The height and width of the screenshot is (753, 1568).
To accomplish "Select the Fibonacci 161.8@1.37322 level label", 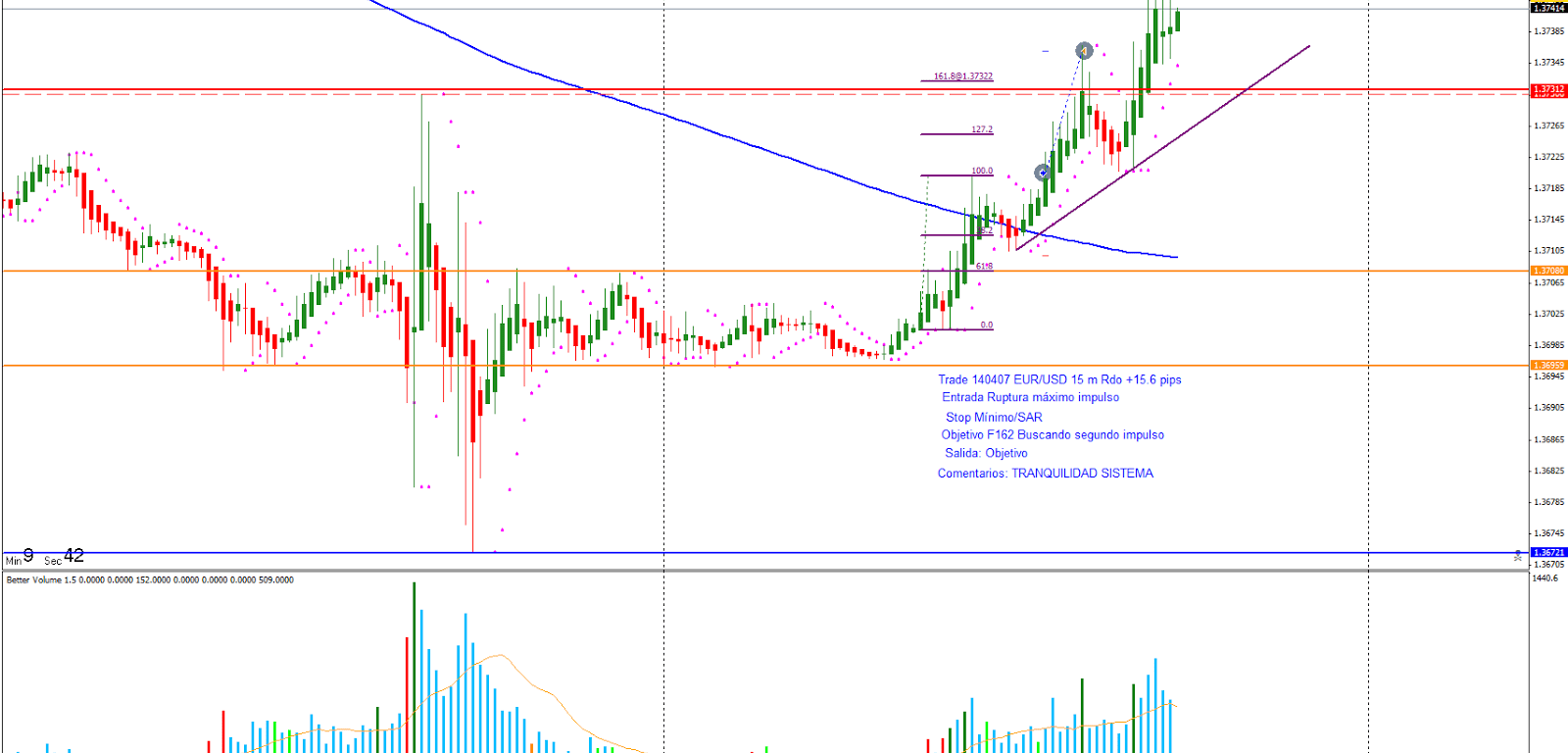I will point(962,75).
